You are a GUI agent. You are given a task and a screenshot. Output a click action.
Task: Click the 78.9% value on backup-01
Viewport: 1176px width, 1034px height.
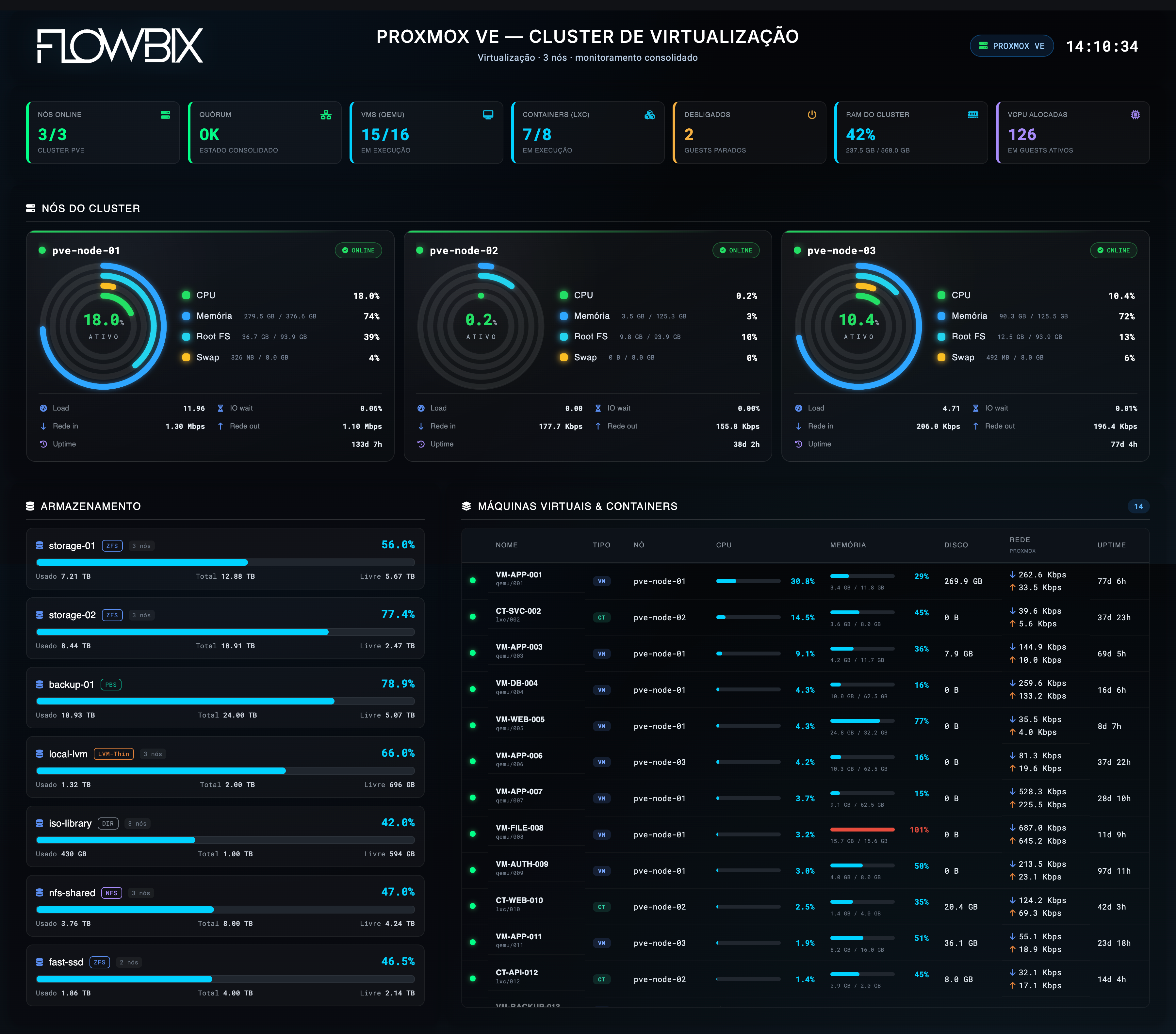[398, 683]
